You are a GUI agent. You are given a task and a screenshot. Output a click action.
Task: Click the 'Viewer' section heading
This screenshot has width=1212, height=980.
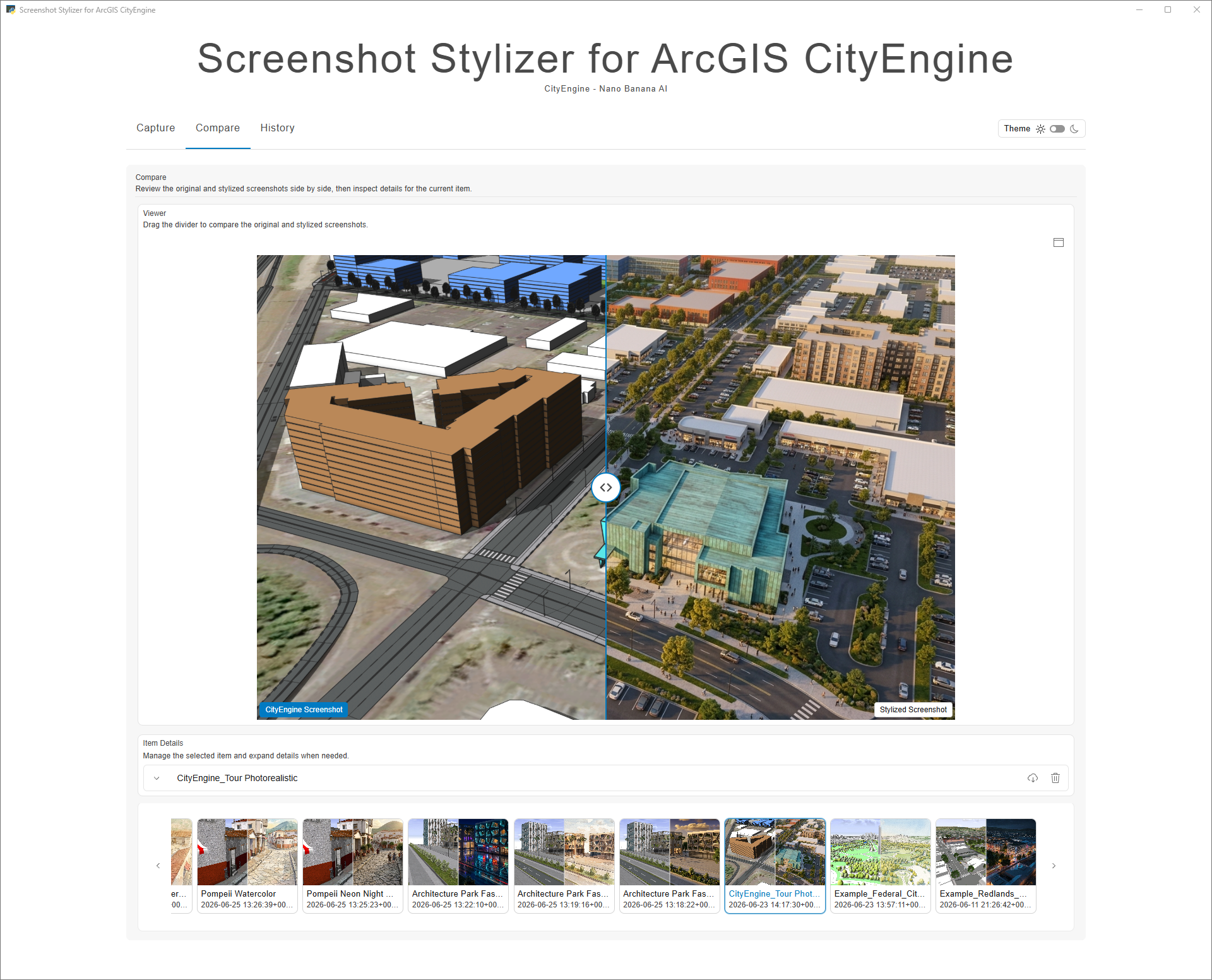[155, 213]
